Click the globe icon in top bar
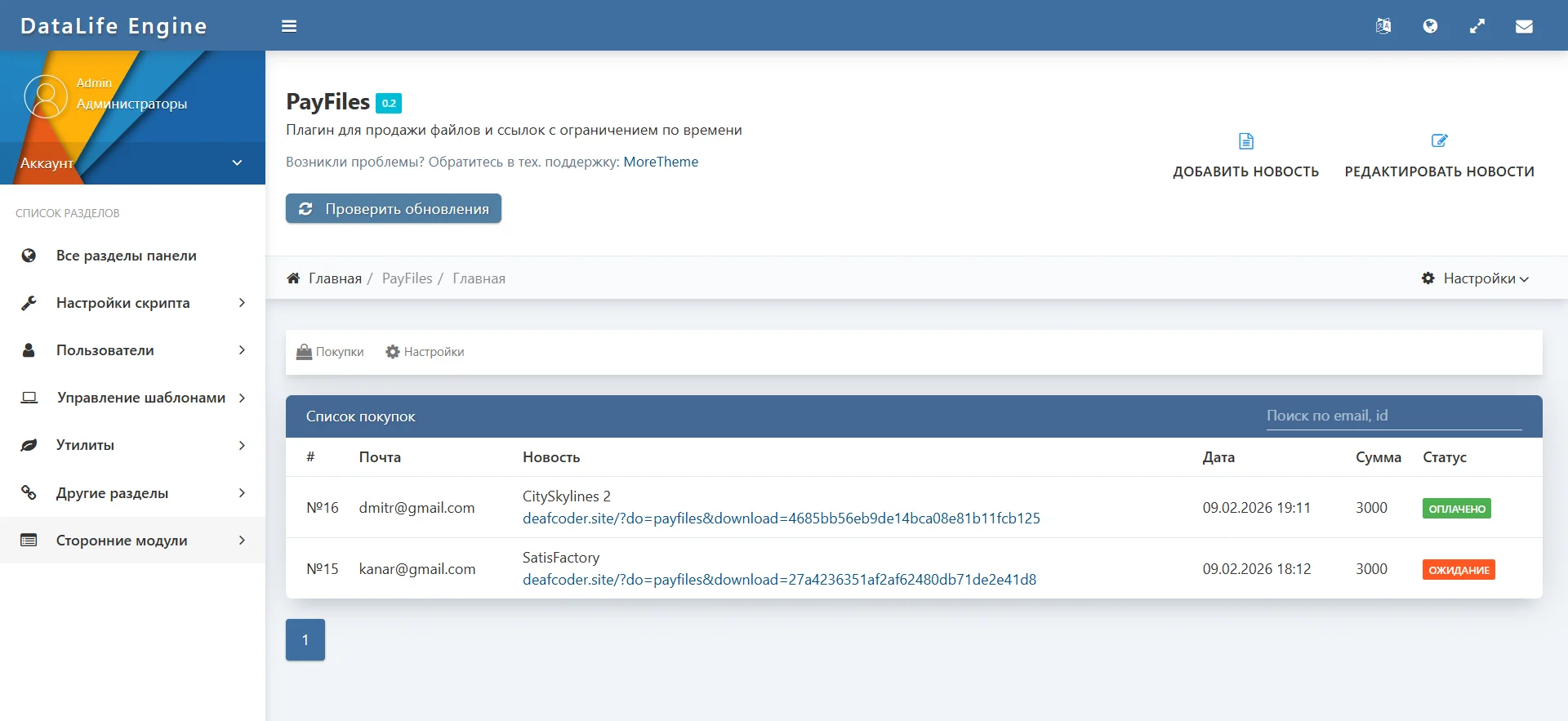1568x721 pixels. coord(1430,26)
